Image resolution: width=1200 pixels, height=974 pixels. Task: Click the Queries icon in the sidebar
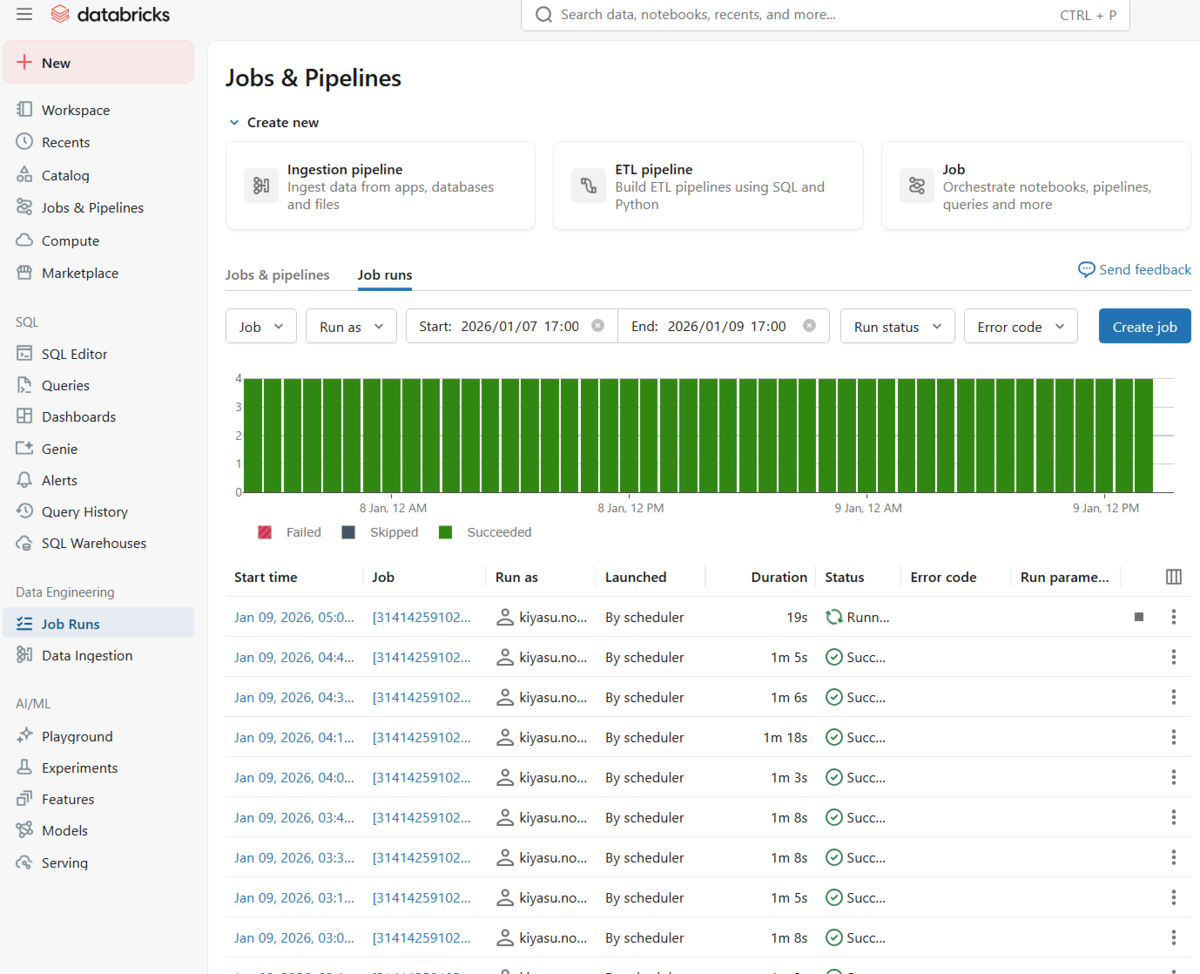(24, 385)
